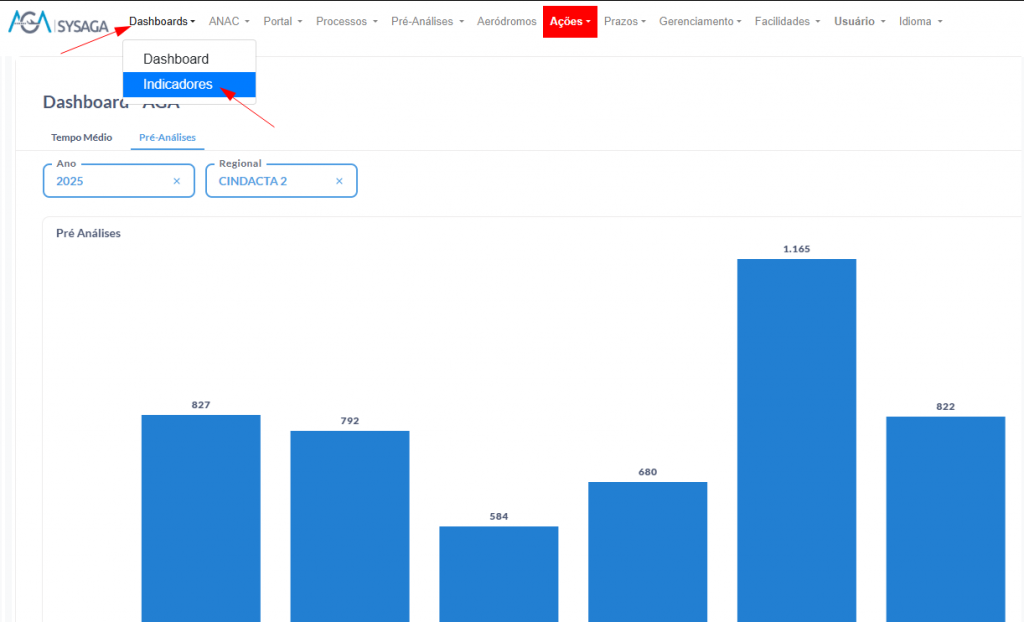Clear the CINDACTA 2 regional filter
1024x622 pixels.
click(339, 181)
